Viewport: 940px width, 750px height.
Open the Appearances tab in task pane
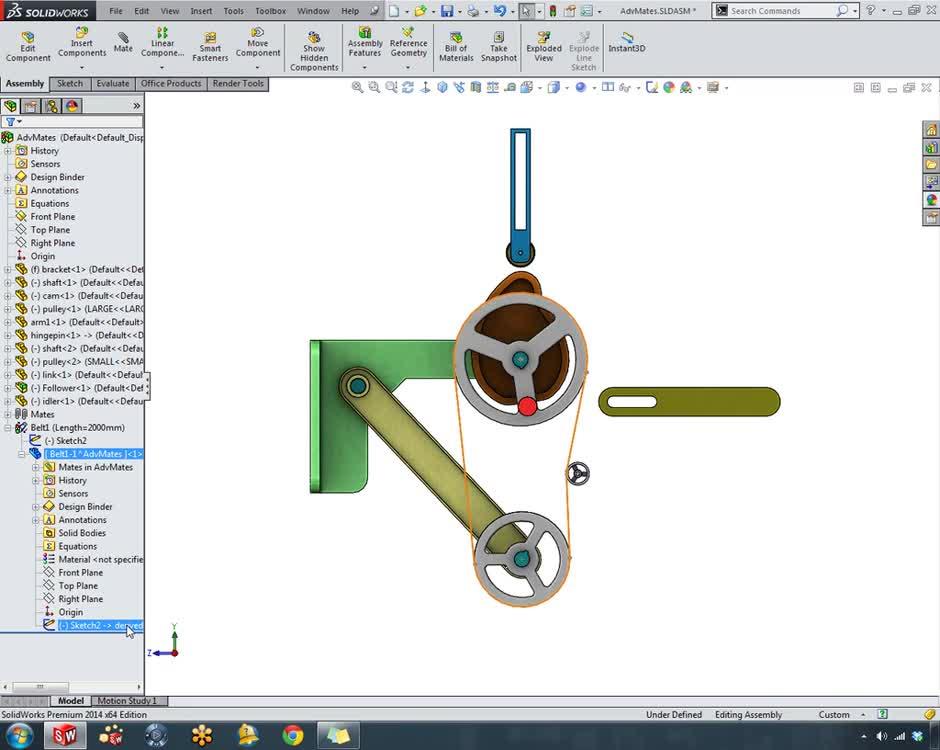click(x=931, y=200)
